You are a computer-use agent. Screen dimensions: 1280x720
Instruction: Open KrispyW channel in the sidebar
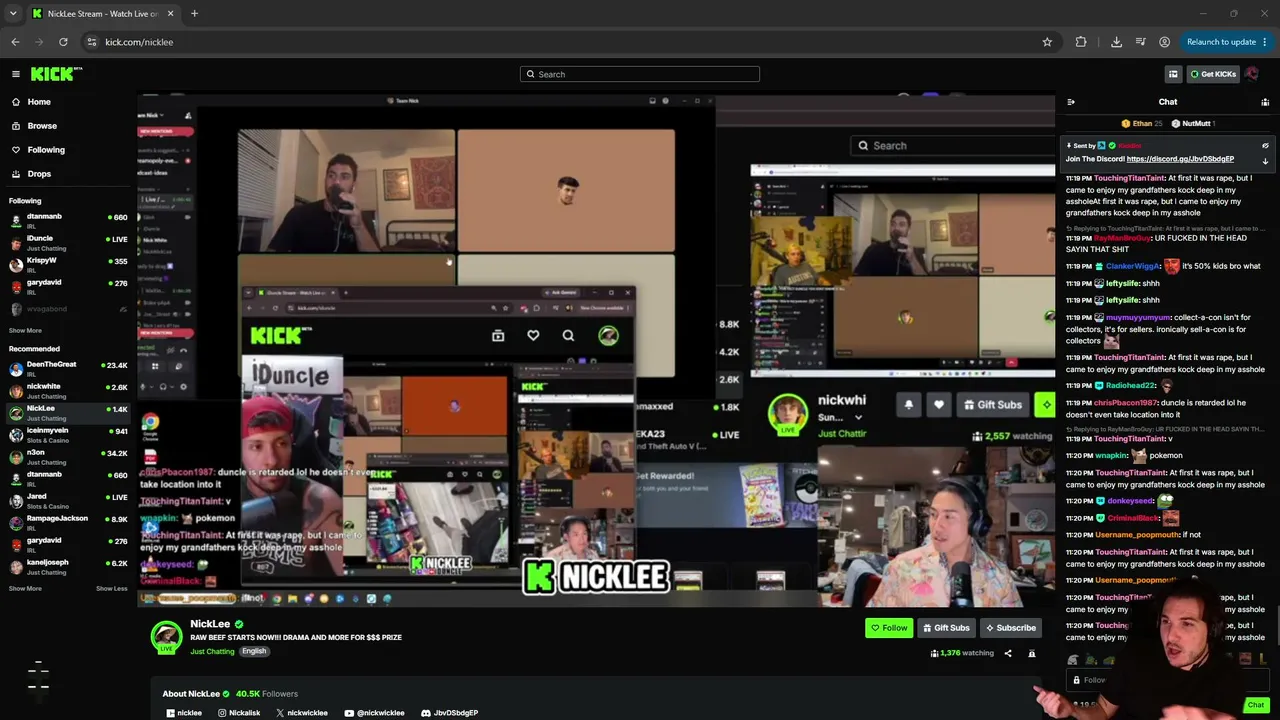(68, 265)
